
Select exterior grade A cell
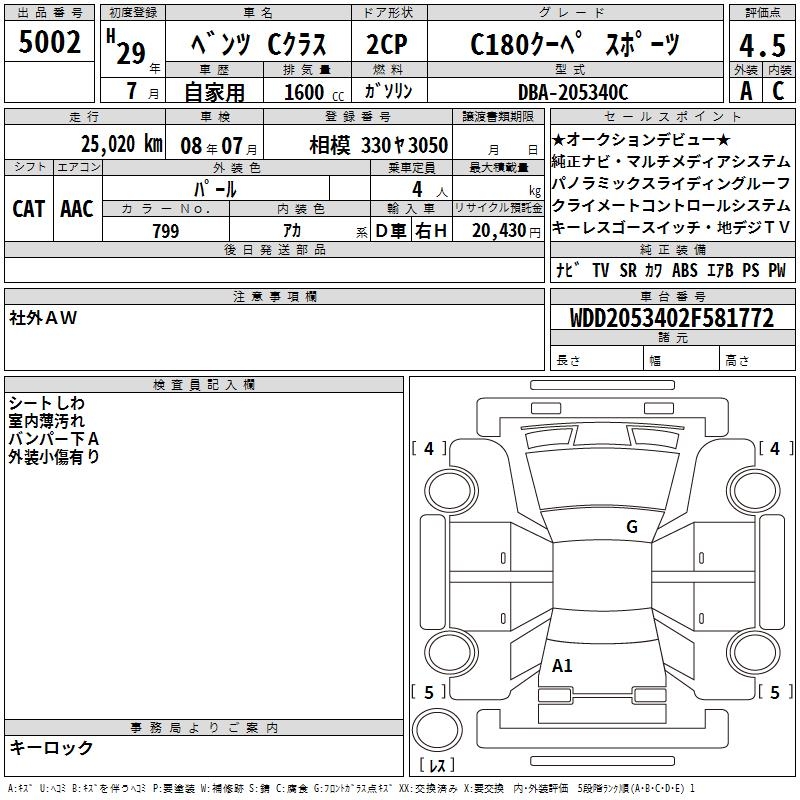(x=745, y=90)
